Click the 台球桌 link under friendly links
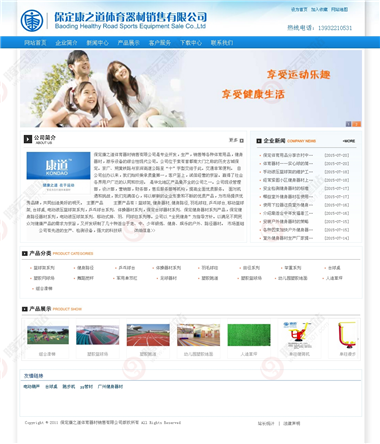Image resolution: width=380 pixels, height=444 pixels. pos(51,387)
